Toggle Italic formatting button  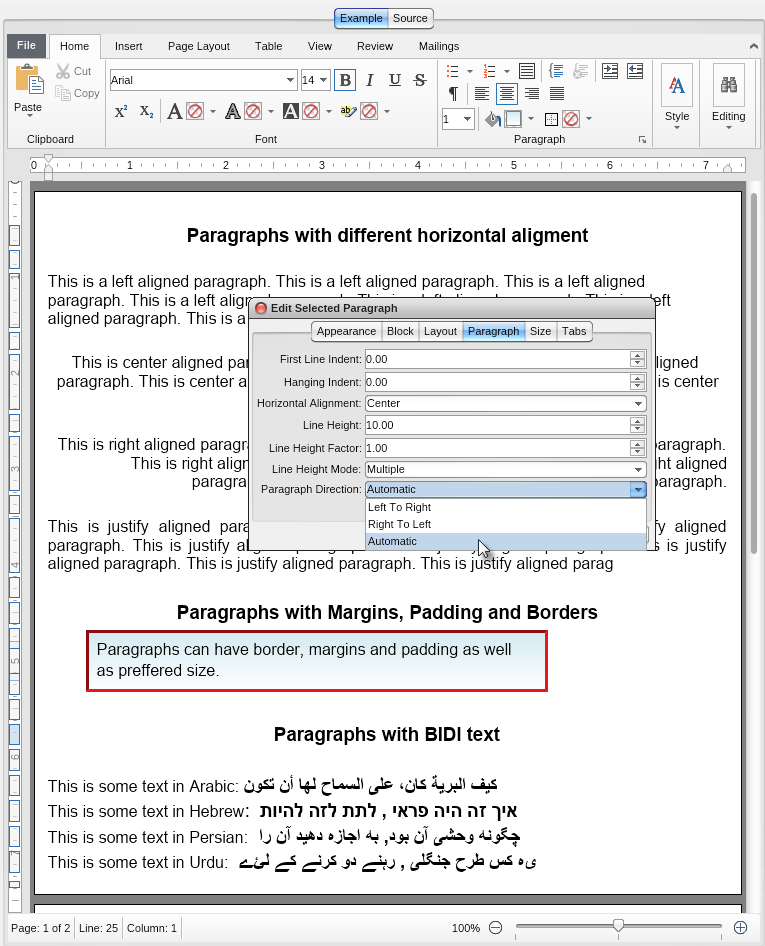click(370, 80)
